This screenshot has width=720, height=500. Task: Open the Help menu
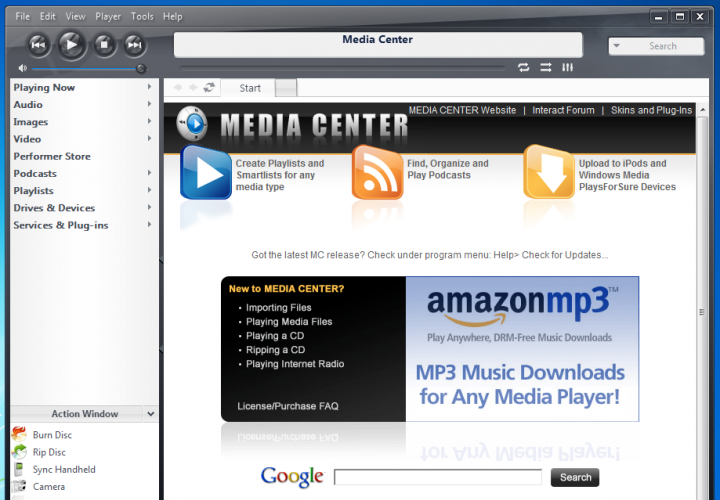173,17
